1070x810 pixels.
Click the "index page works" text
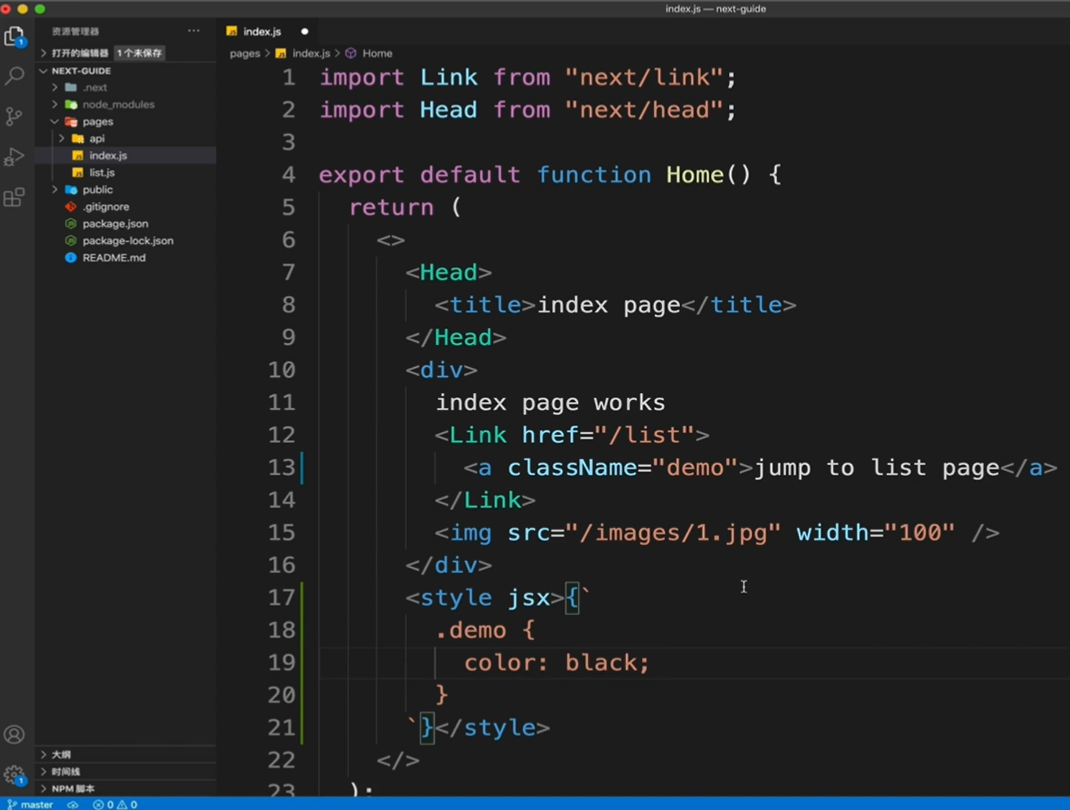coord(551,403)
